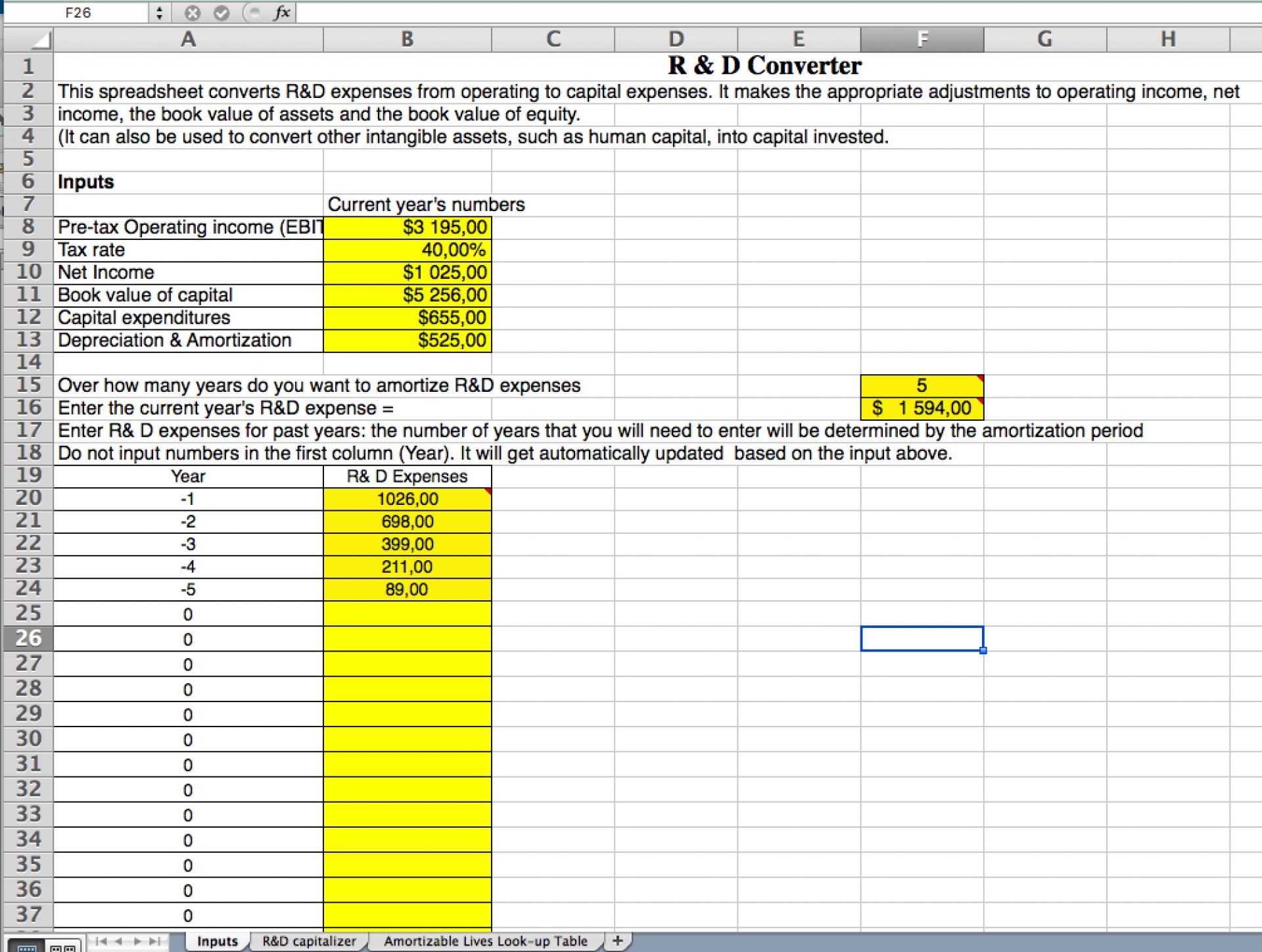Jump to first sheet tab arrow

(100, 941)
